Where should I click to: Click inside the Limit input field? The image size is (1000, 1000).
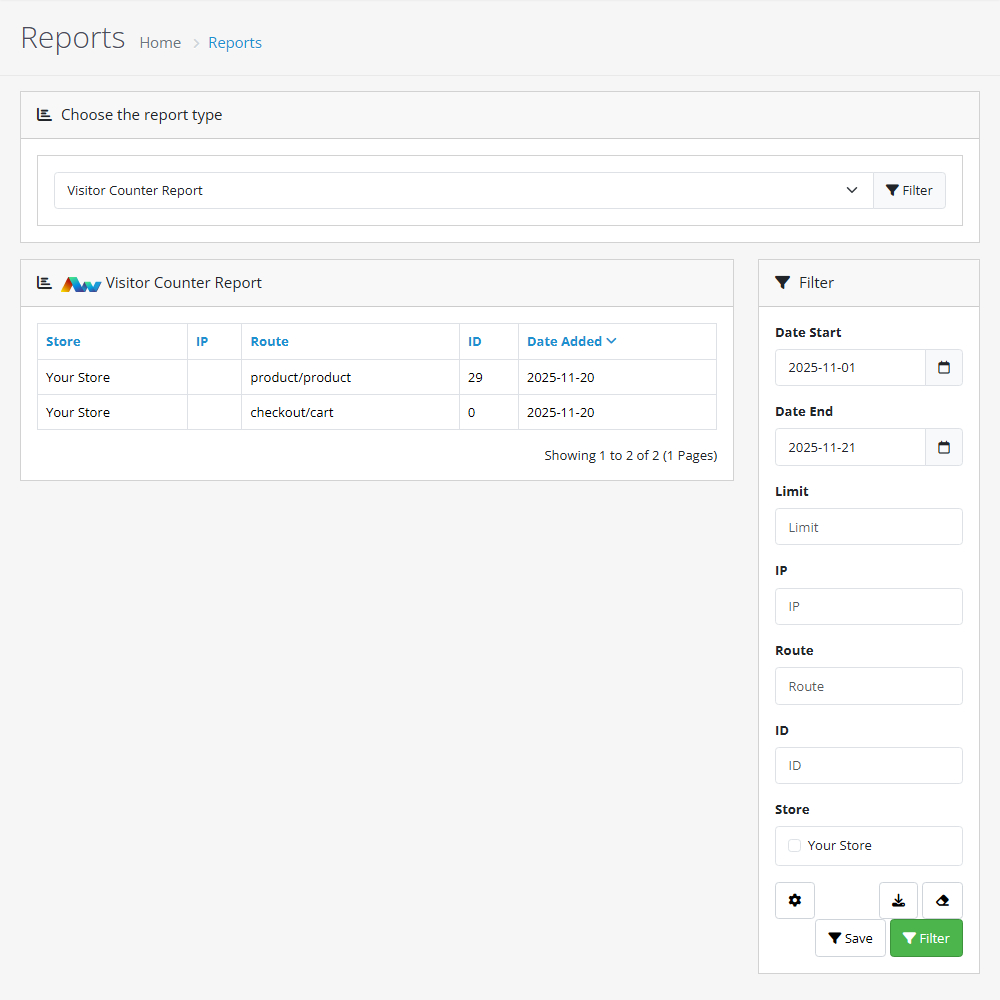click(868, 526)
